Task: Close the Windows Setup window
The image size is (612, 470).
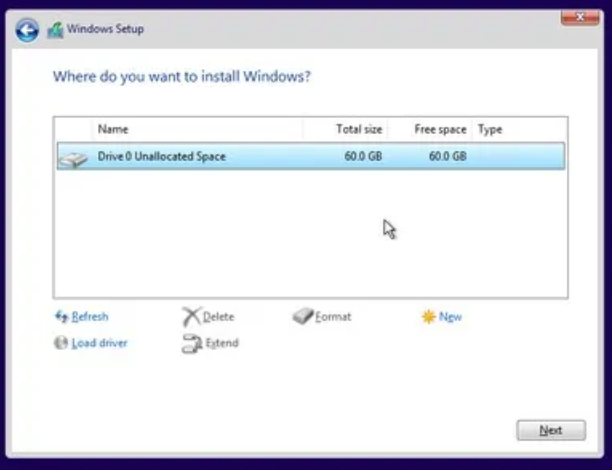Action: point(580,17)
